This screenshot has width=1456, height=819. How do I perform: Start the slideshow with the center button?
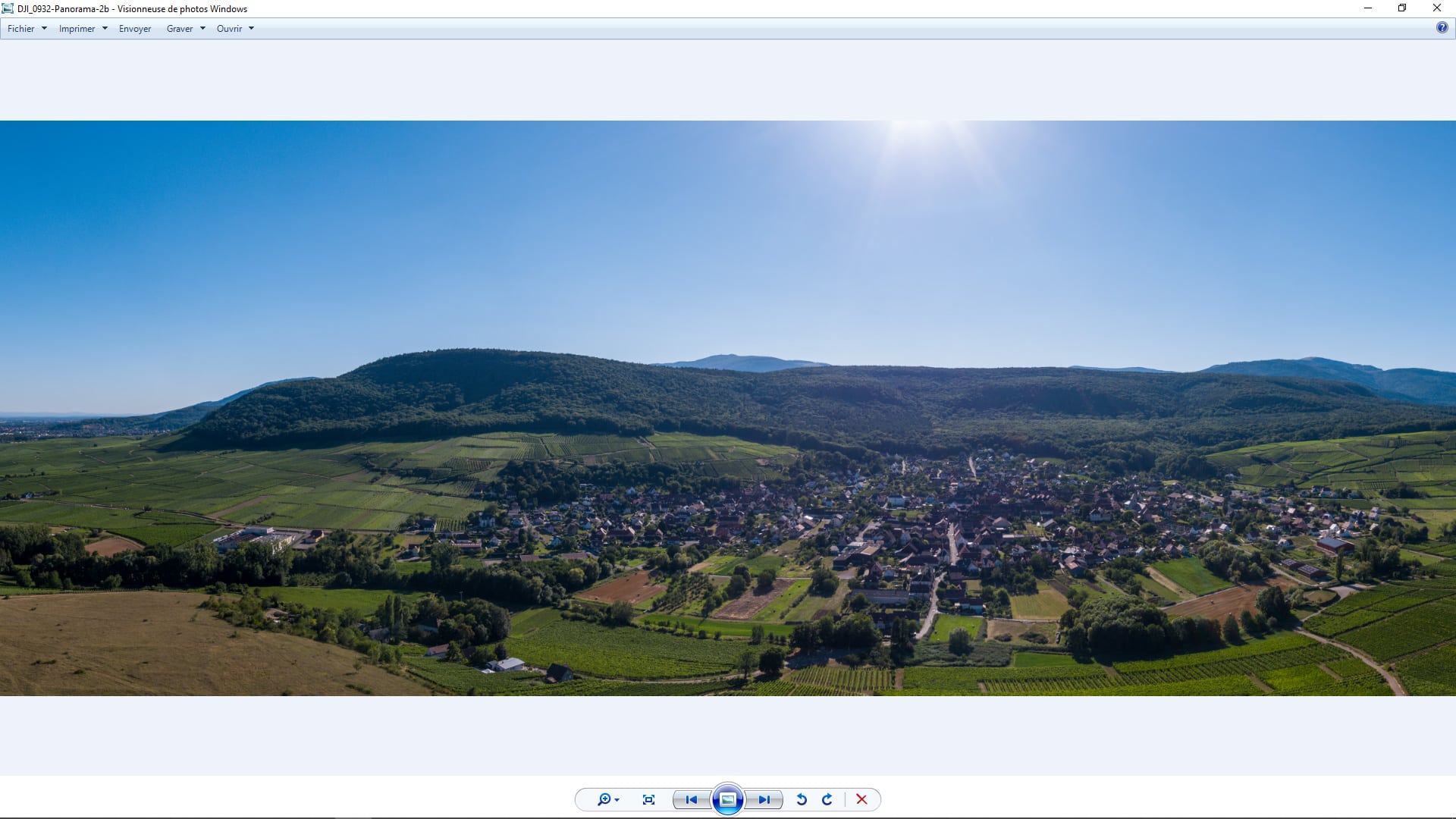(728, 799)
